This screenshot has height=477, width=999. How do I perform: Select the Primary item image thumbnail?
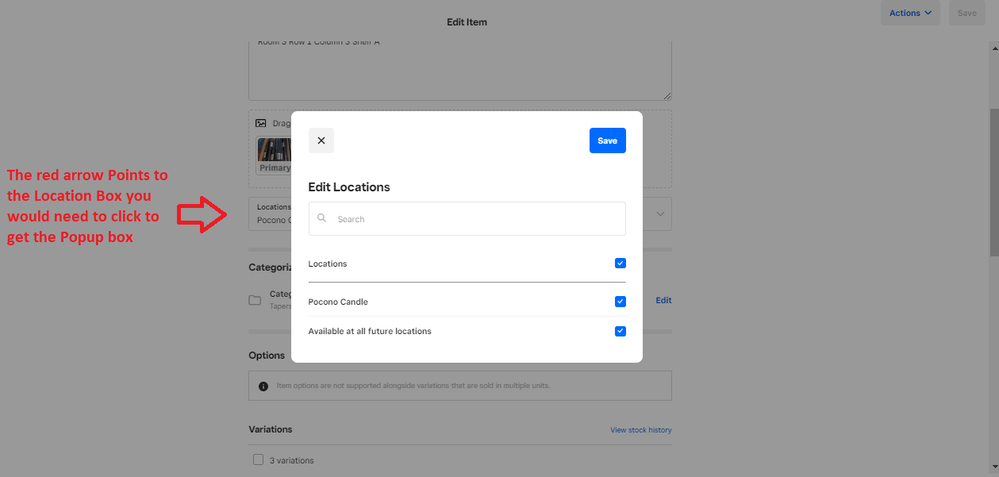(274, 155)
